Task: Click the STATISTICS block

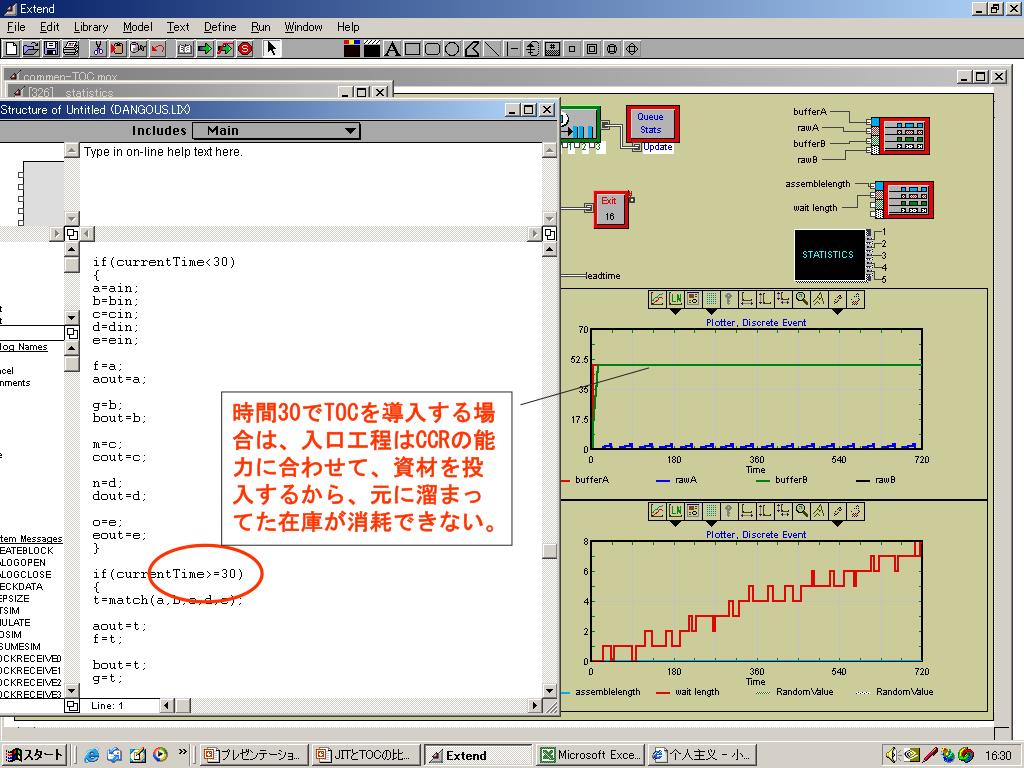Action: coord(829,255)
